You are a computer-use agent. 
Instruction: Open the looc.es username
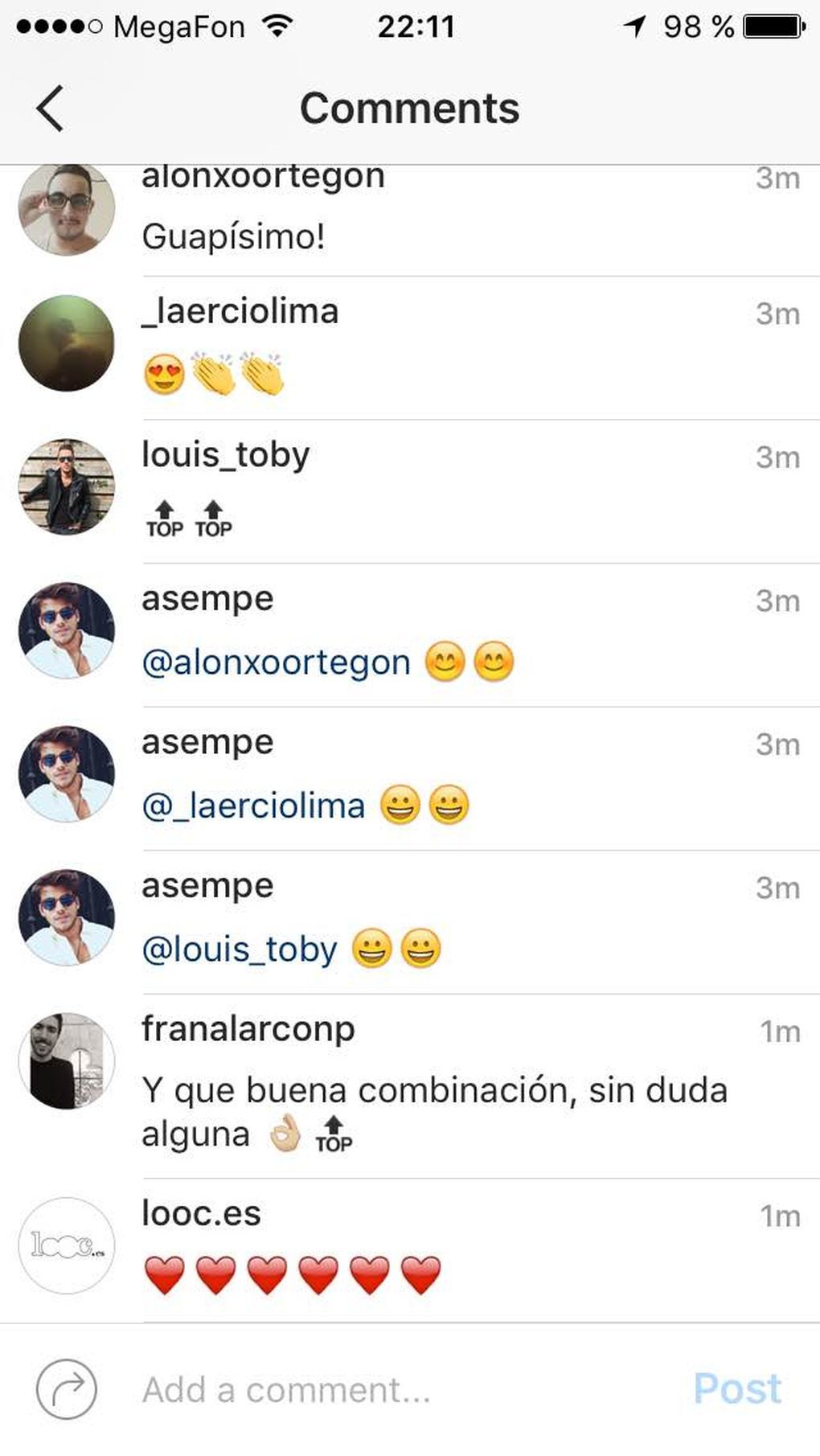[201, 1213]
